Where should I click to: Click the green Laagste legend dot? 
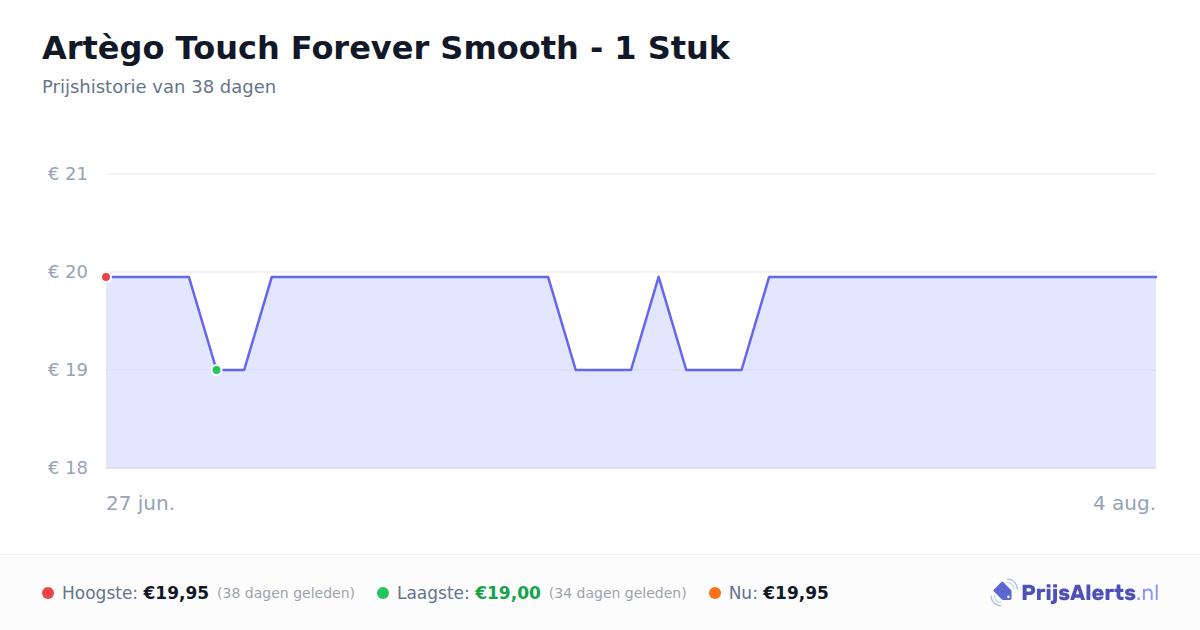point(383,593)
